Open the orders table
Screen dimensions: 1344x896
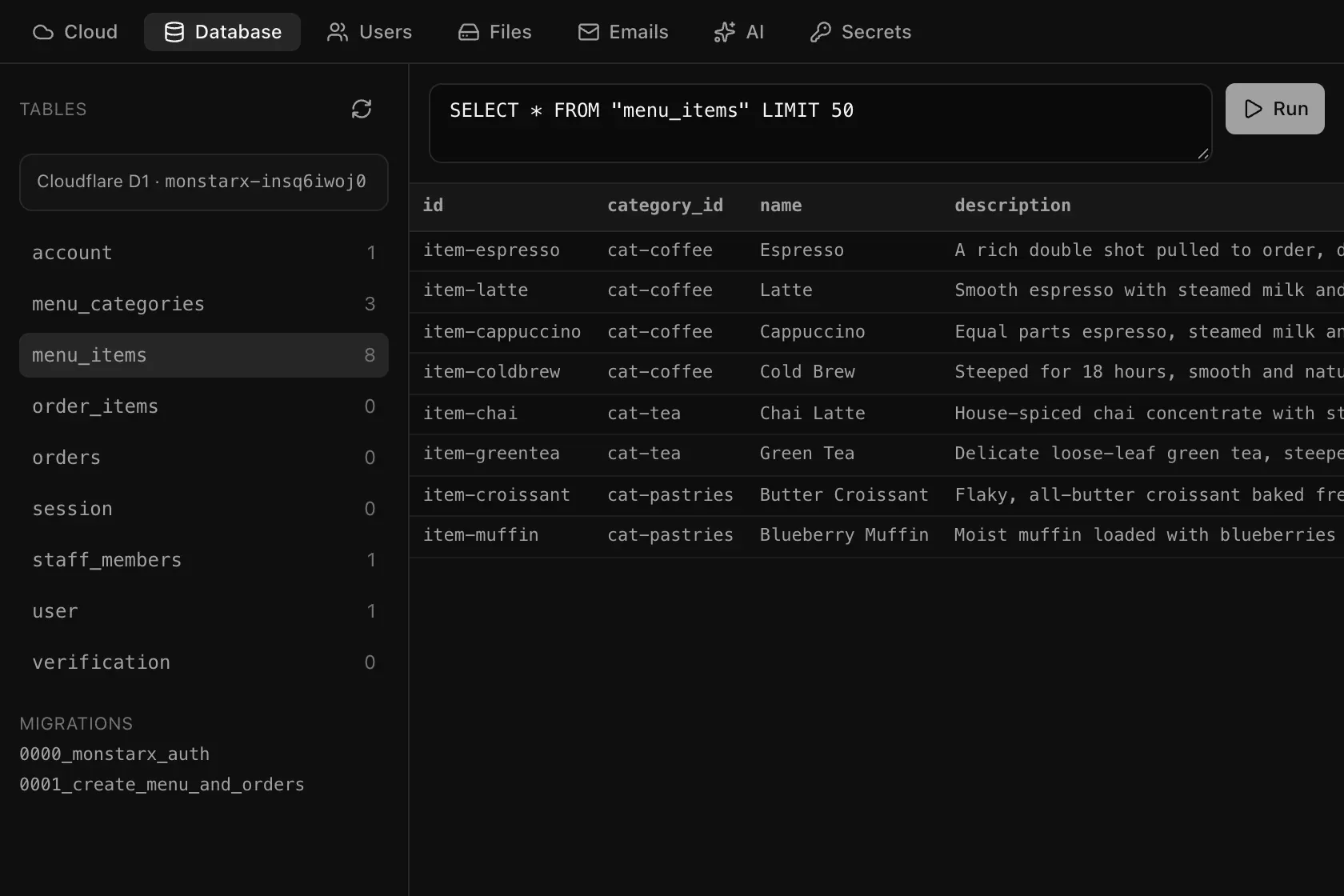pos(204,458)
